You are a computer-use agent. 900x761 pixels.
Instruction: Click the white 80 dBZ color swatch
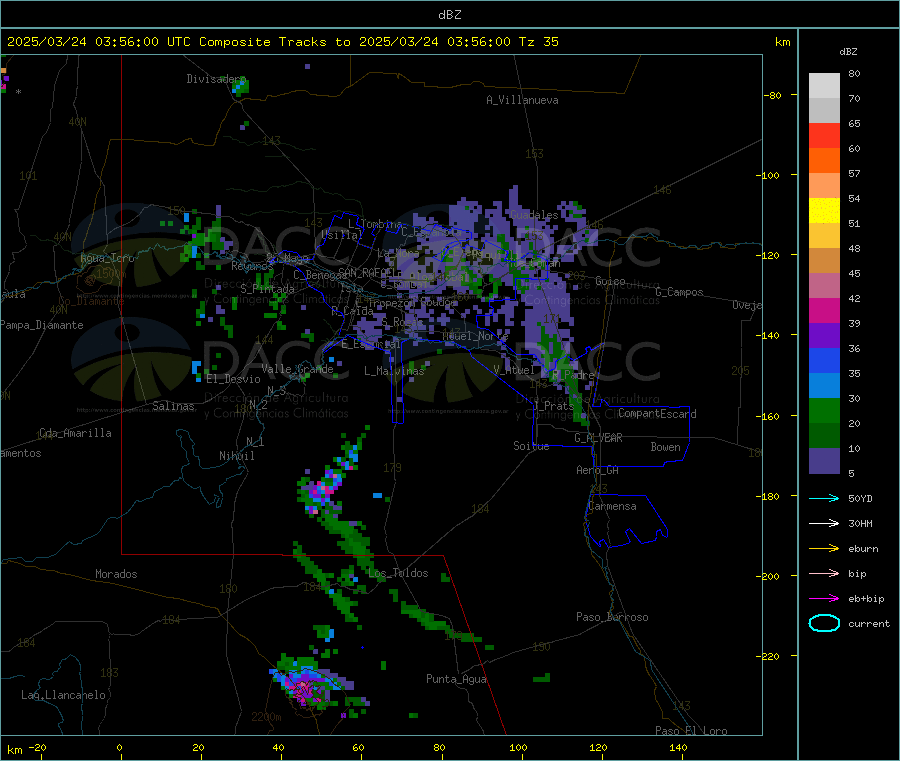tap(824, 86)
